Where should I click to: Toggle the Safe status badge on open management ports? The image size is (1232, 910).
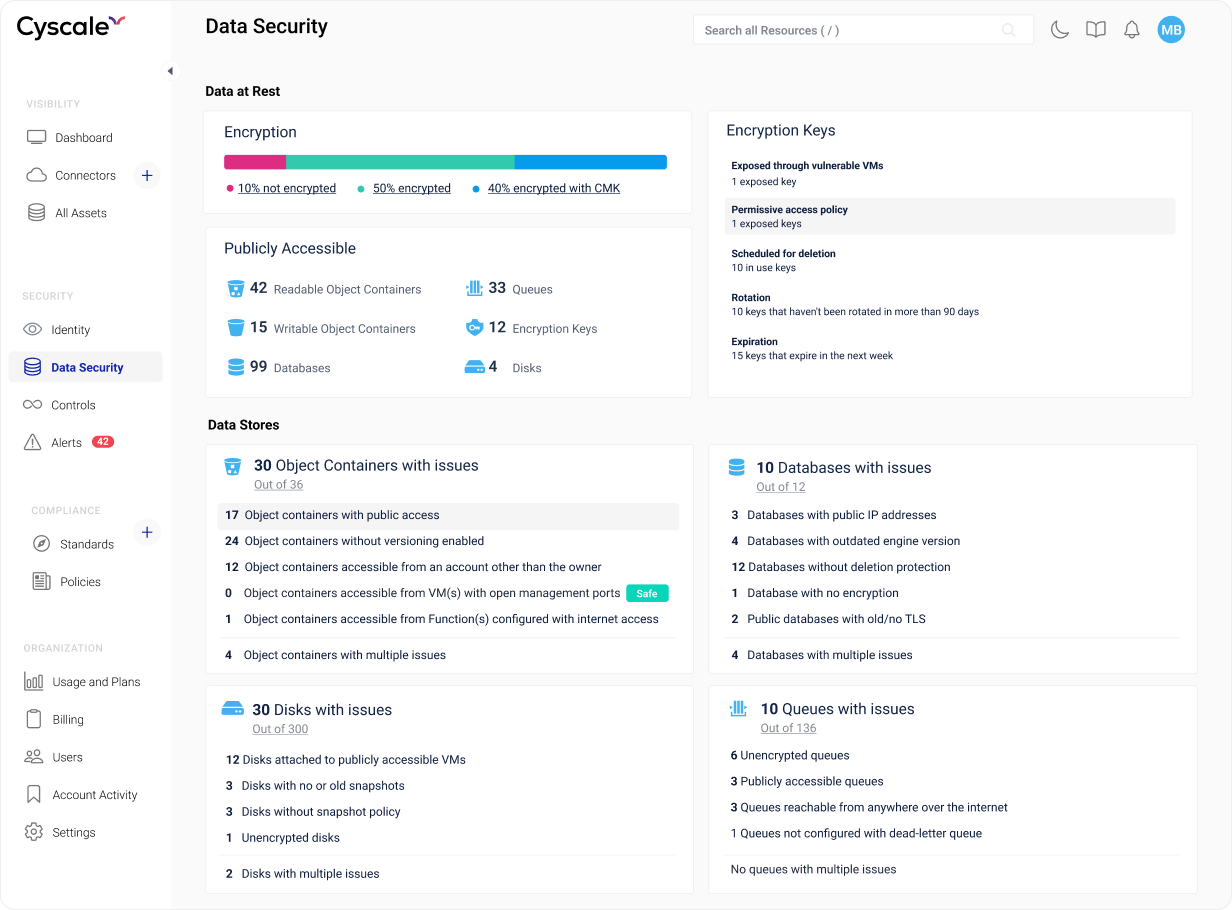click(x=647, y=592)
